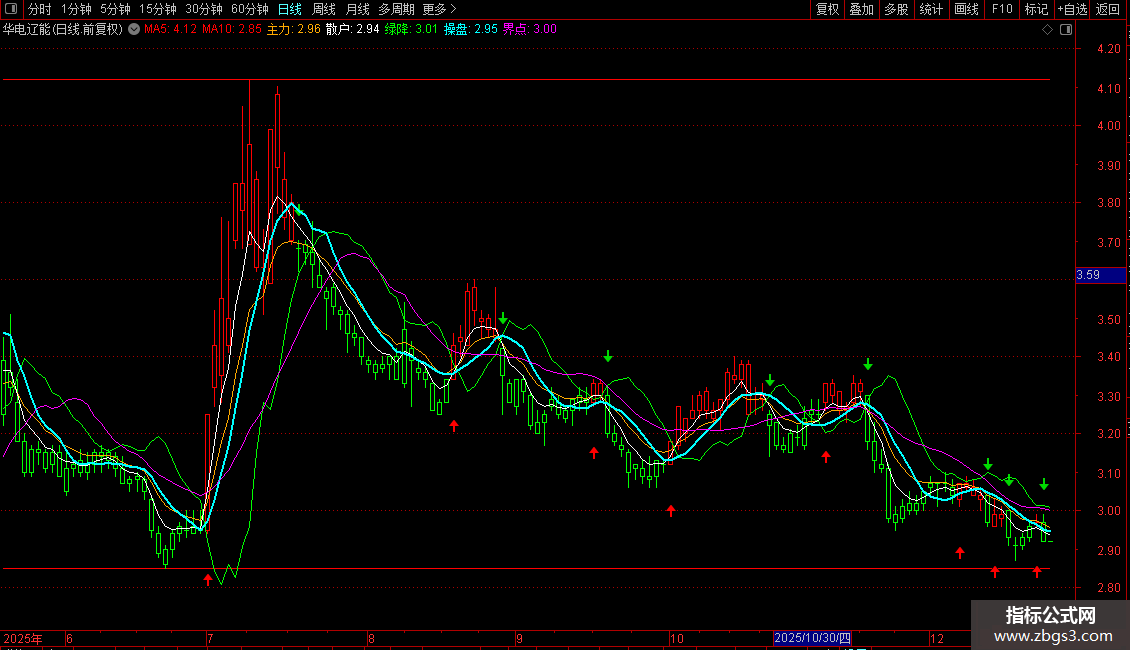Viewport: 1130px width, 650px height.
Task: Click the MA5: 4.12 indicator label
Action: click(x=170, y=30)
